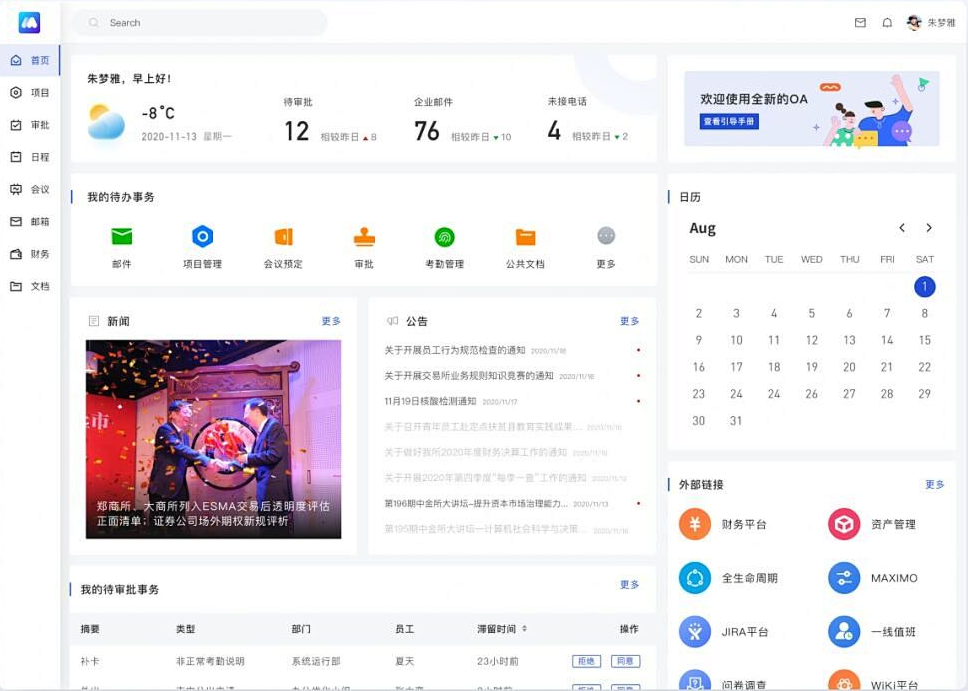
Task: Open 审批 in the sidebar
Action: pyautogui.click(x=30, y=125)
